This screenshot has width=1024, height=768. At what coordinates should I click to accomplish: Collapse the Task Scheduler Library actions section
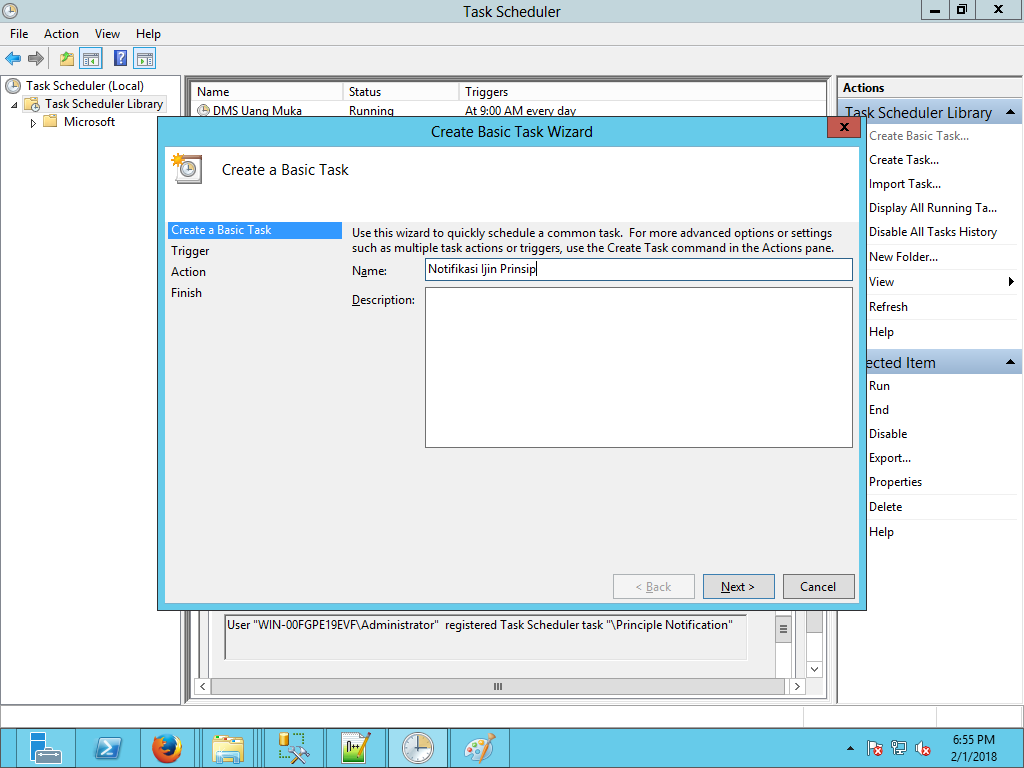[x=1011, y=113]
